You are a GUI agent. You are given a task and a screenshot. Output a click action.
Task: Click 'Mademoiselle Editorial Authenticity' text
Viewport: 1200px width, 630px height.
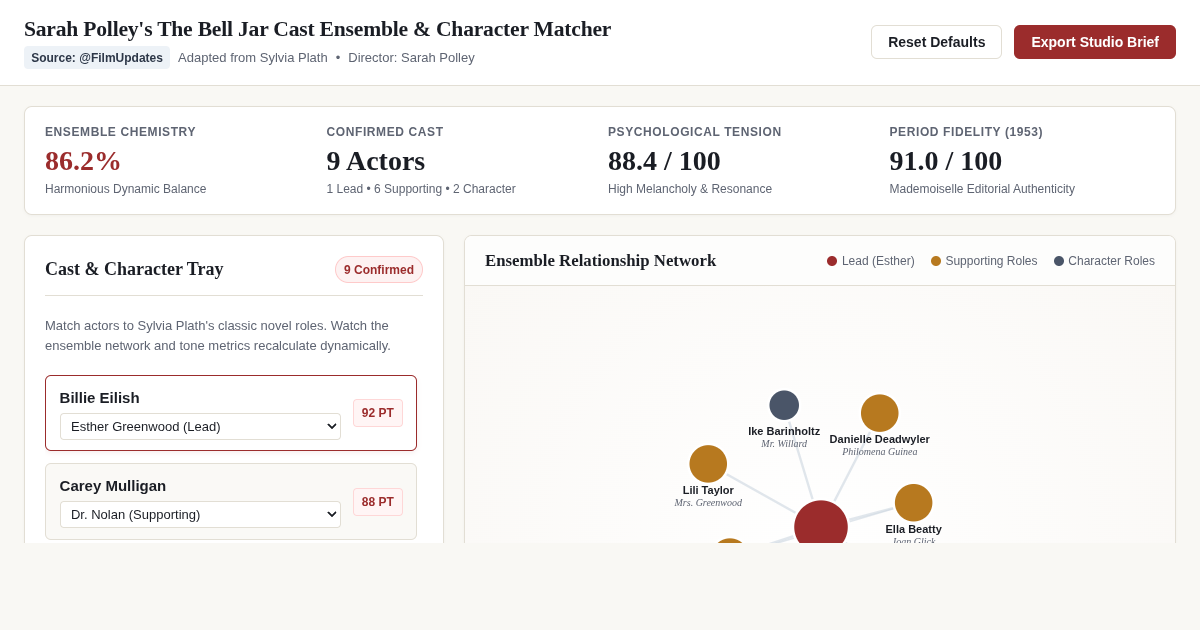pos(982,189)
